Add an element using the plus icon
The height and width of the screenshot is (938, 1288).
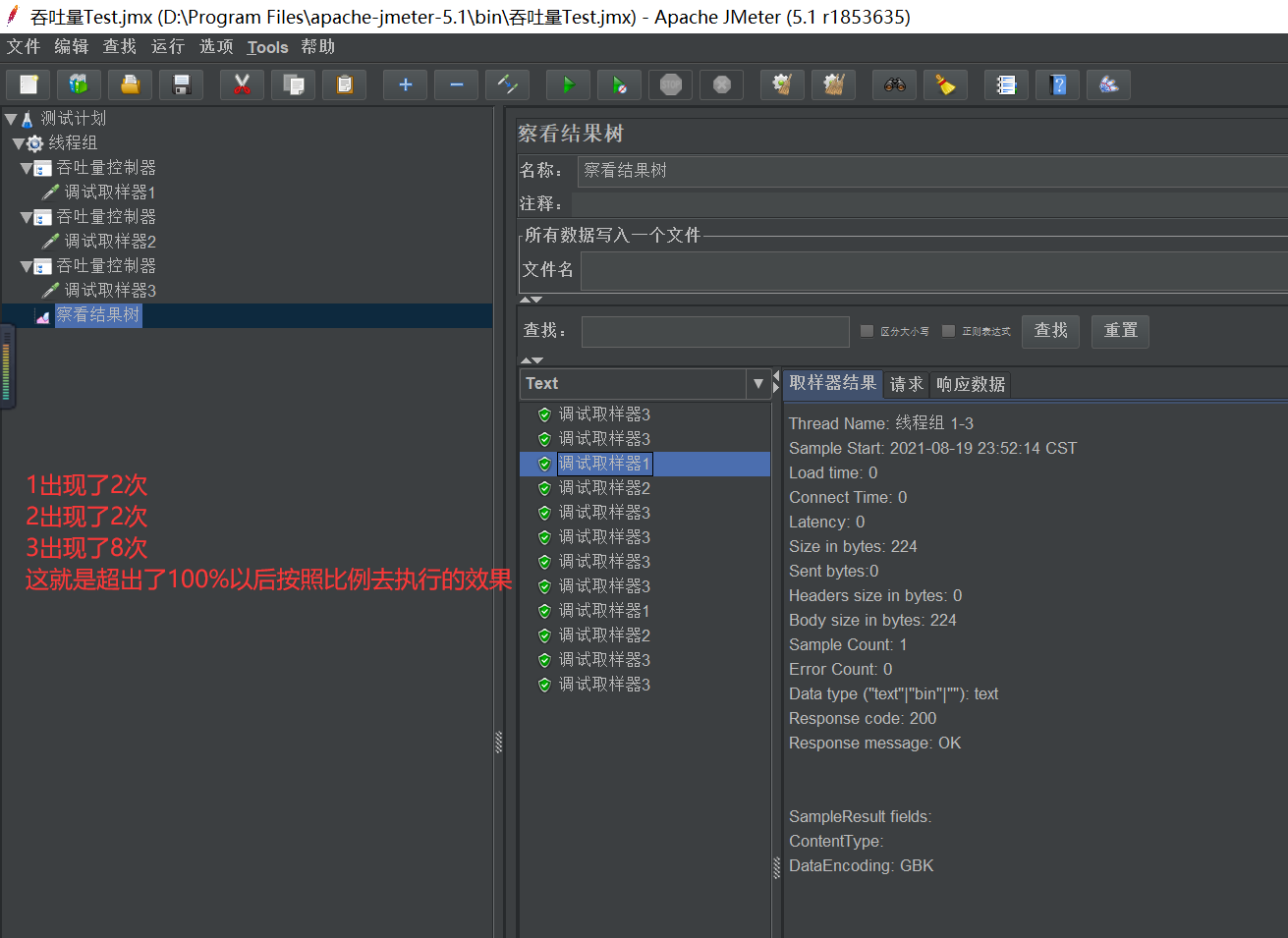click(x=405, y=84)
